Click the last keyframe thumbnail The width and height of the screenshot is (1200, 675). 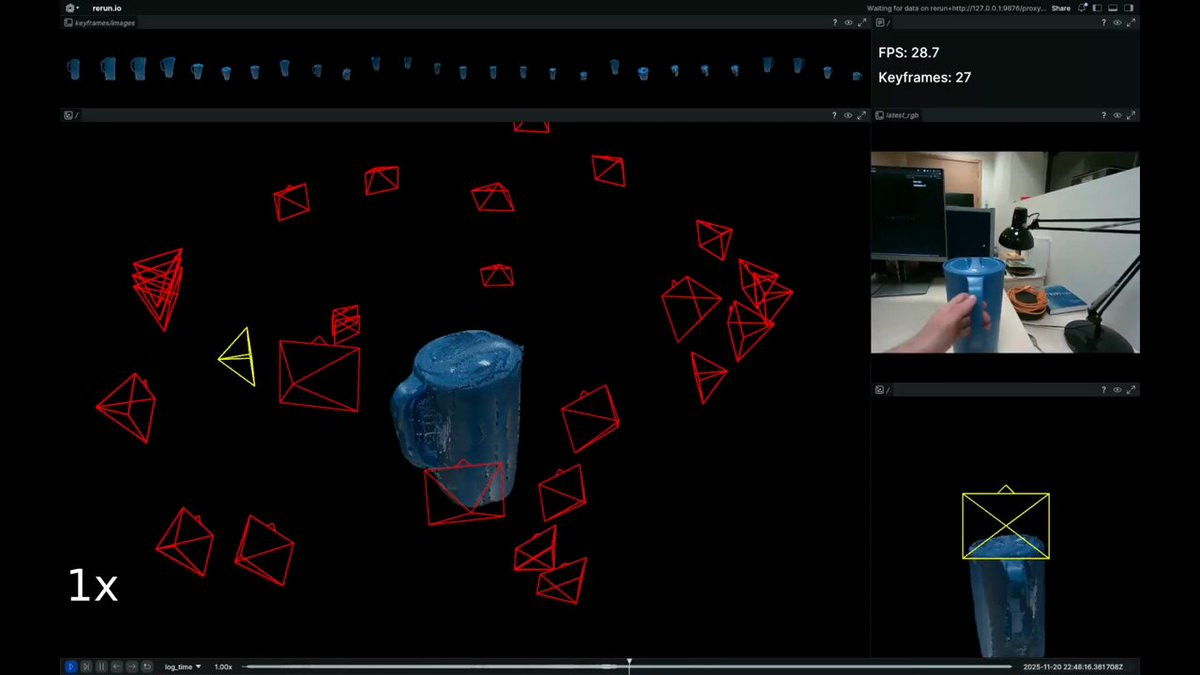click(x=857, y=75)
